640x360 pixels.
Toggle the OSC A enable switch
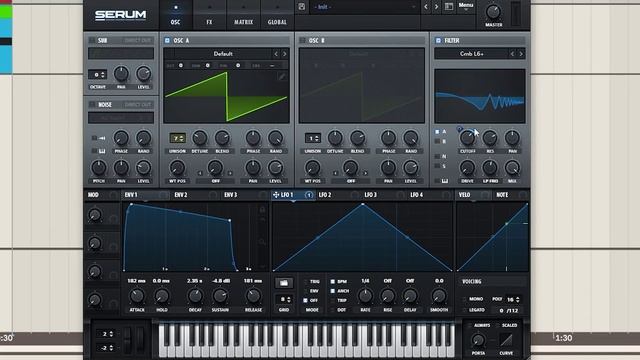pyautogui.click(x=167, y=40)
